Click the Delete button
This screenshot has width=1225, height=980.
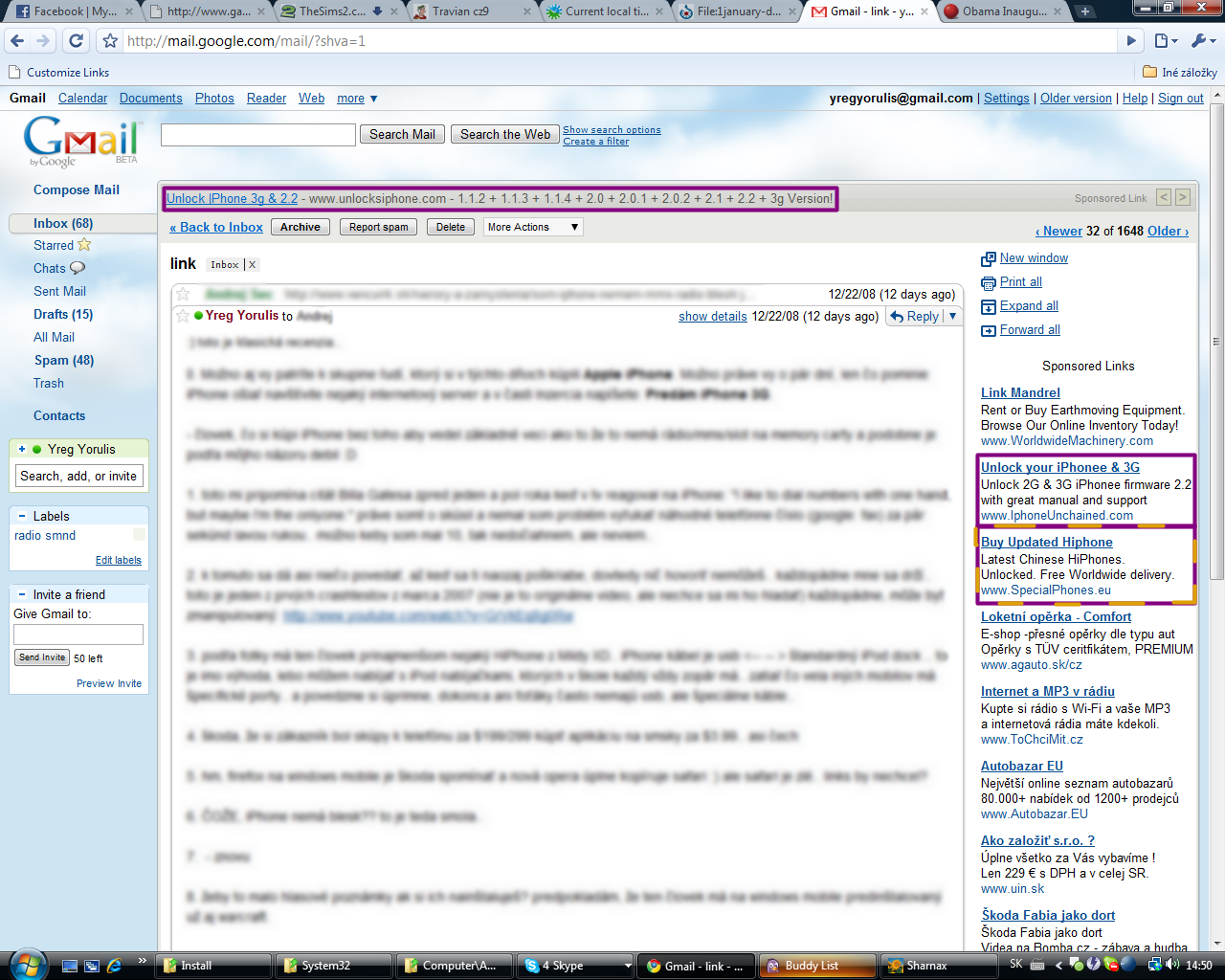(451, 227)
